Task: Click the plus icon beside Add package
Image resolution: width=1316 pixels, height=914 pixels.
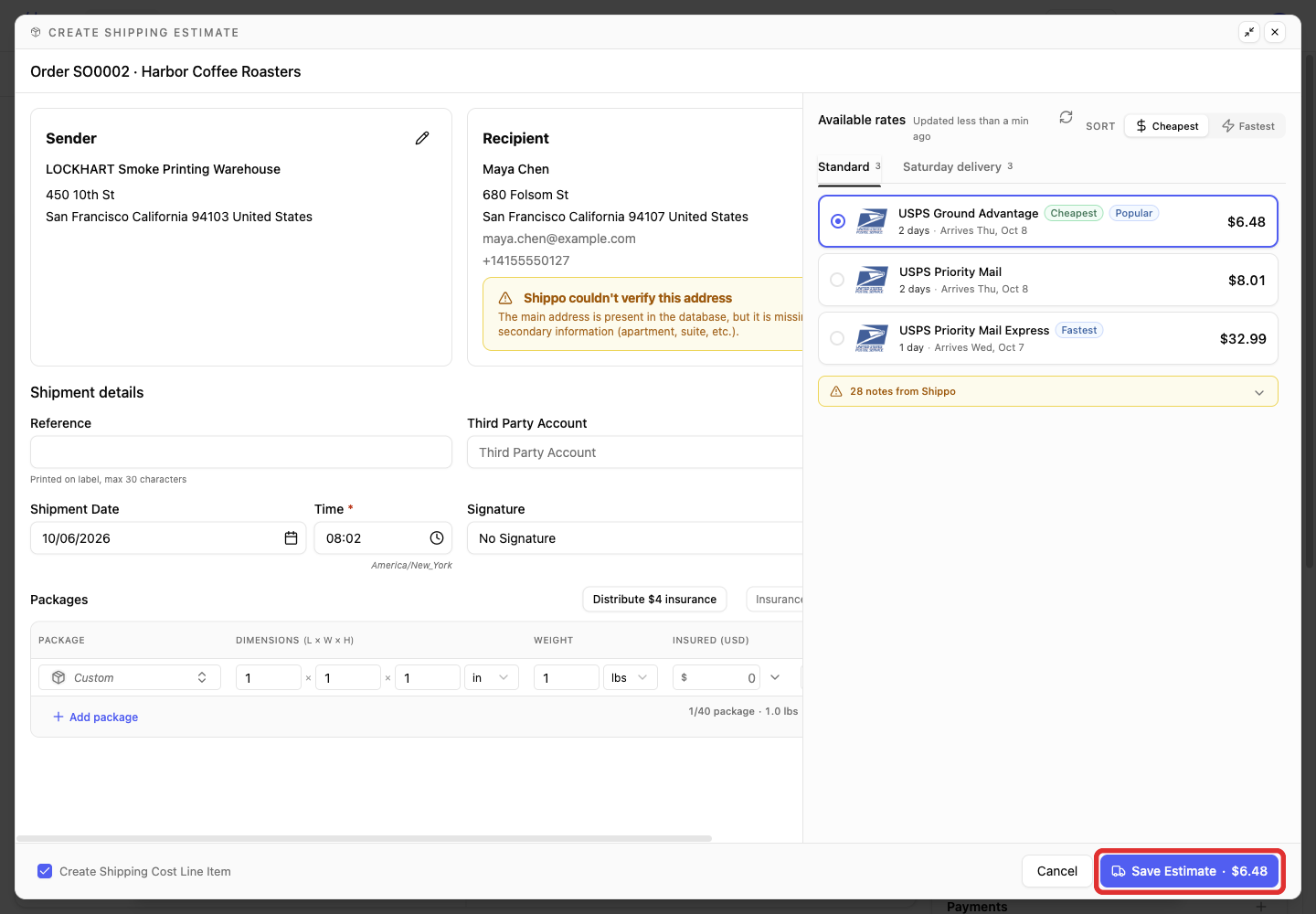Action: pyautogui.click(x=58, y=717)
